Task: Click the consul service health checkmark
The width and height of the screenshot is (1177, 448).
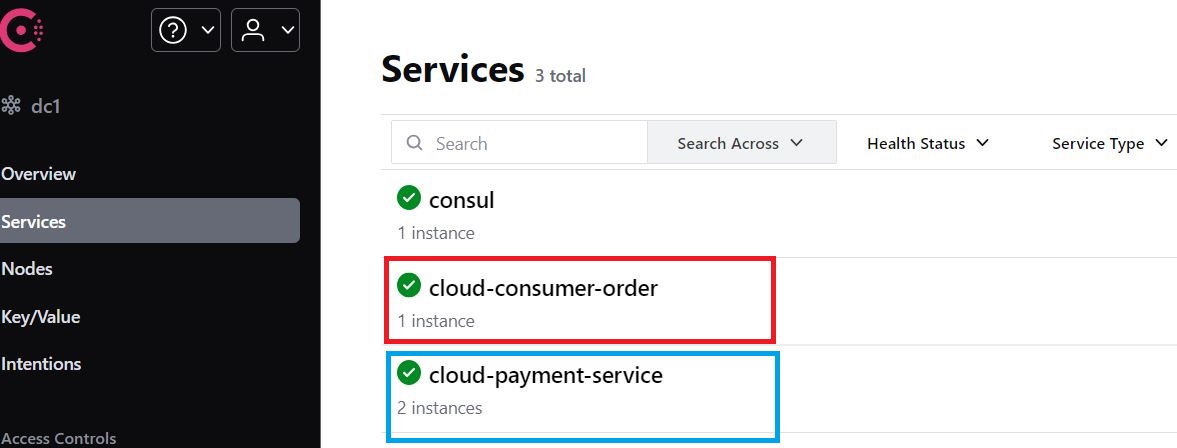Action: 408,198
